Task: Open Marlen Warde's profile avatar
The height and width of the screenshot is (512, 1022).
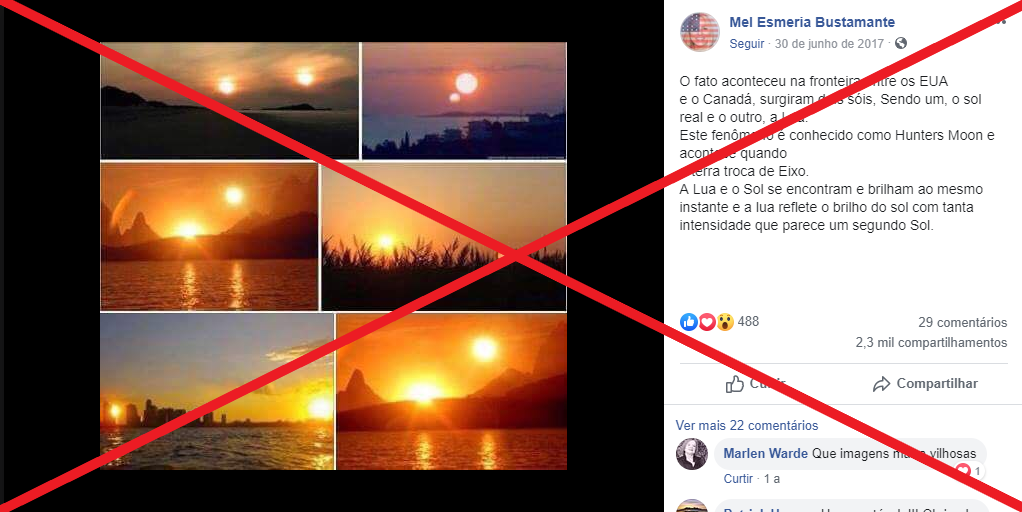Action: (692, 454)
